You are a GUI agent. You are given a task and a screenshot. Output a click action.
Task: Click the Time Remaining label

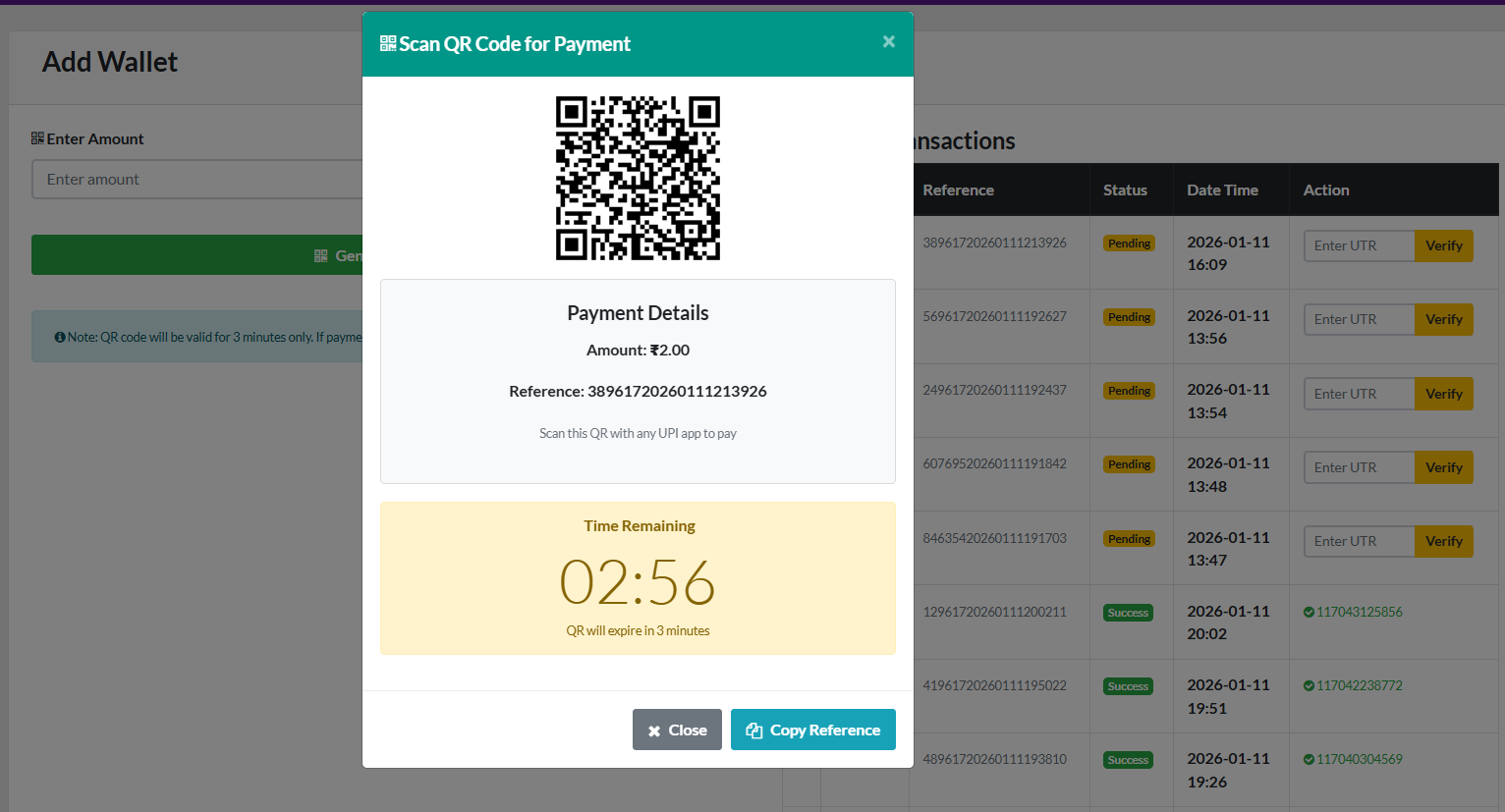pos(639,525)
